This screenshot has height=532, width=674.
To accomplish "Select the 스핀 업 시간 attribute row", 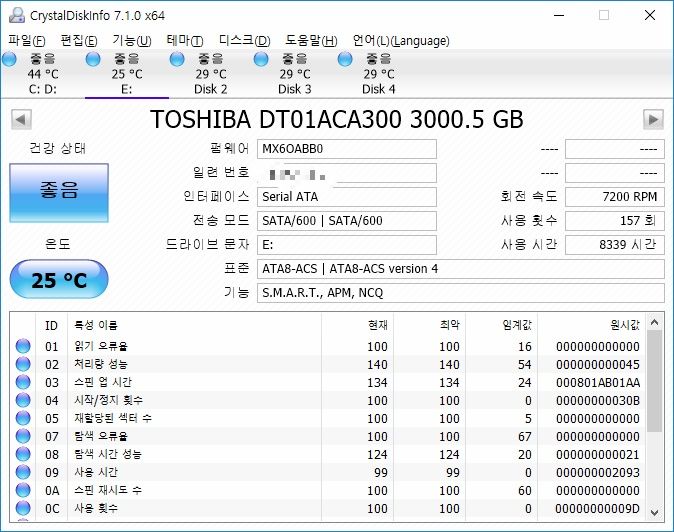I will click(328, 382).
